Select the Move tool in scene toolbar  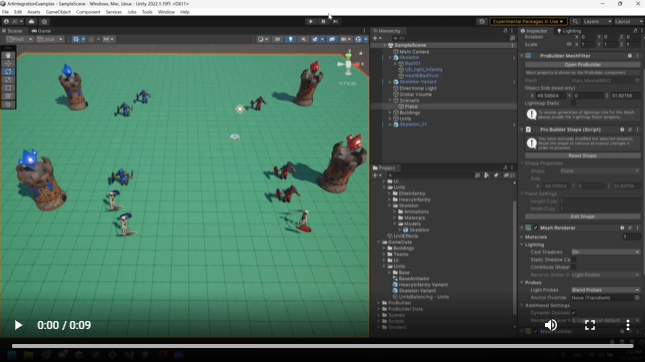tap(8, 63)
